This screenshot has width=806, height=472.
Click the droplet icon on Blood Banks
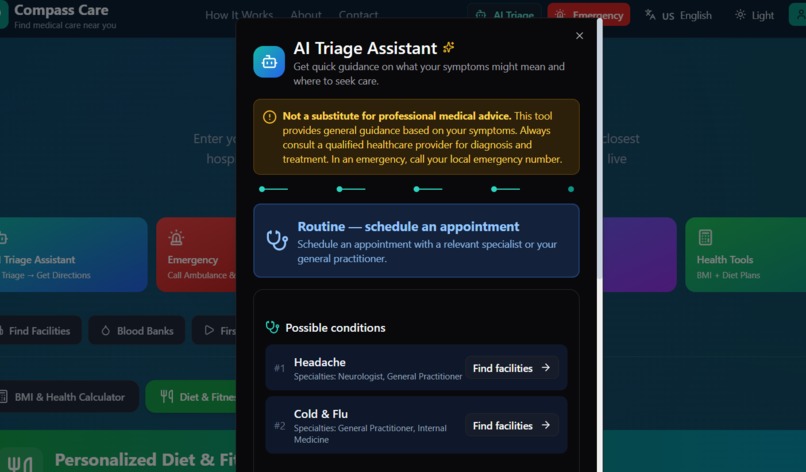pyautogui.click(x=106, y=331)
